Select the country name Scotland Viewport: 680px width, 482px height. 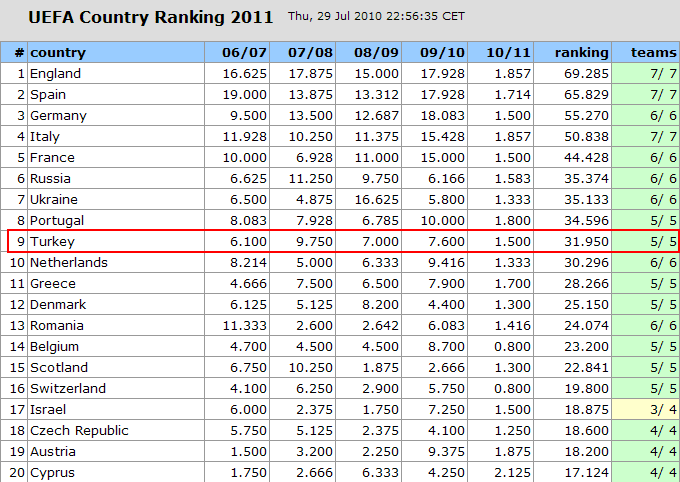(x=59, y=367)
